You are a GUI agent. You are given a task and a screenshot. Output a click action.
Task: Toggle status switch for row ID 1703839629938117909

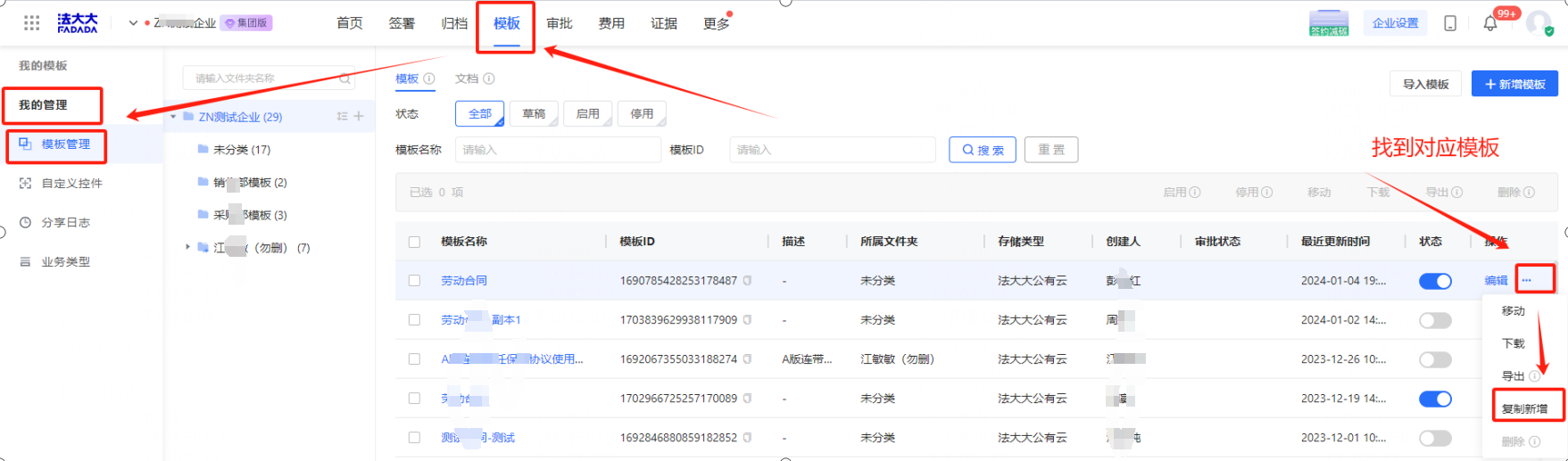(1435, 320)
